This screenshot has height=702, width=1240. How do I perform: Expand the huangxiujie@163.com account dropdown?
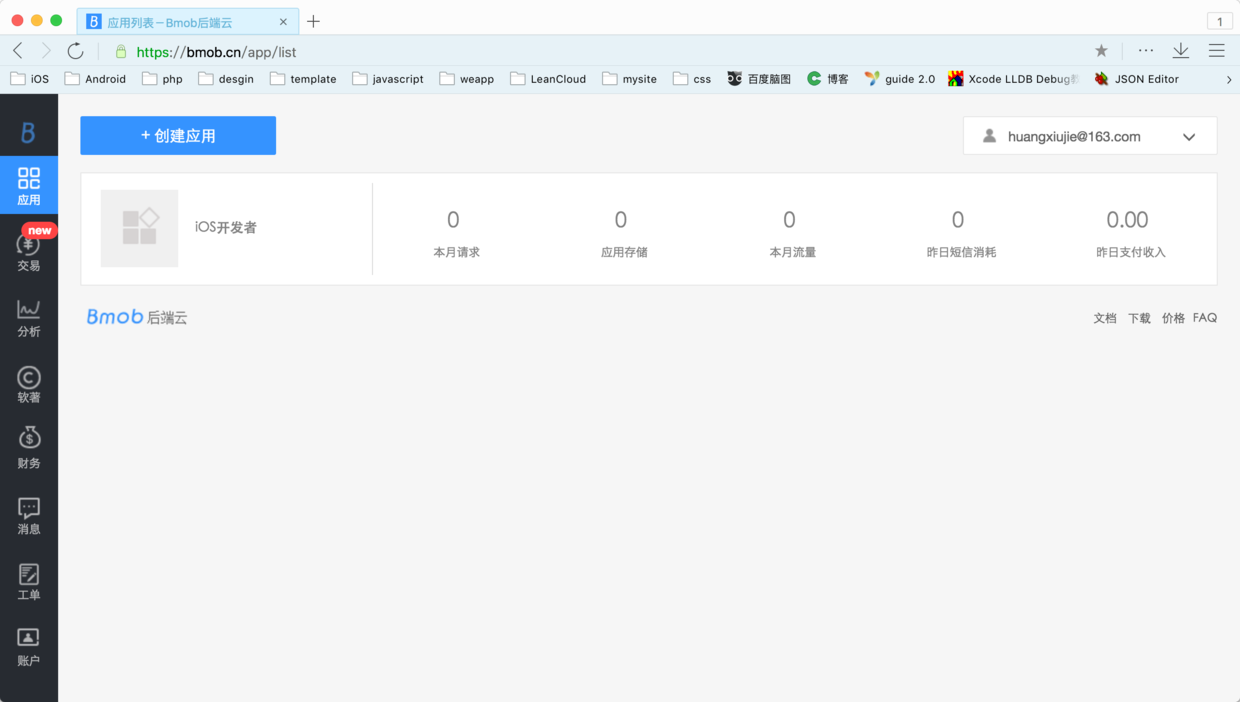click(x=1090, y=136)
